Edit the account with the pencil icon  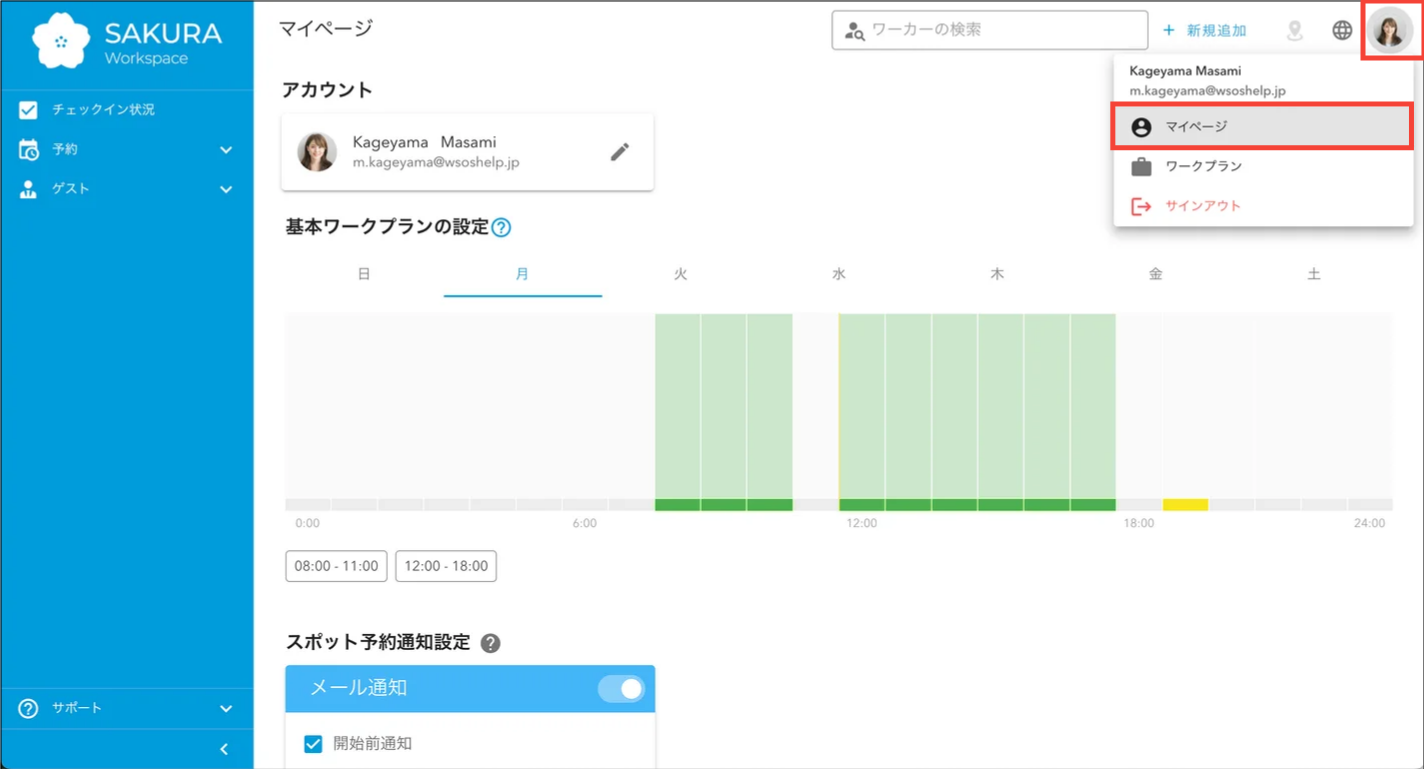[x=620, y=150]
